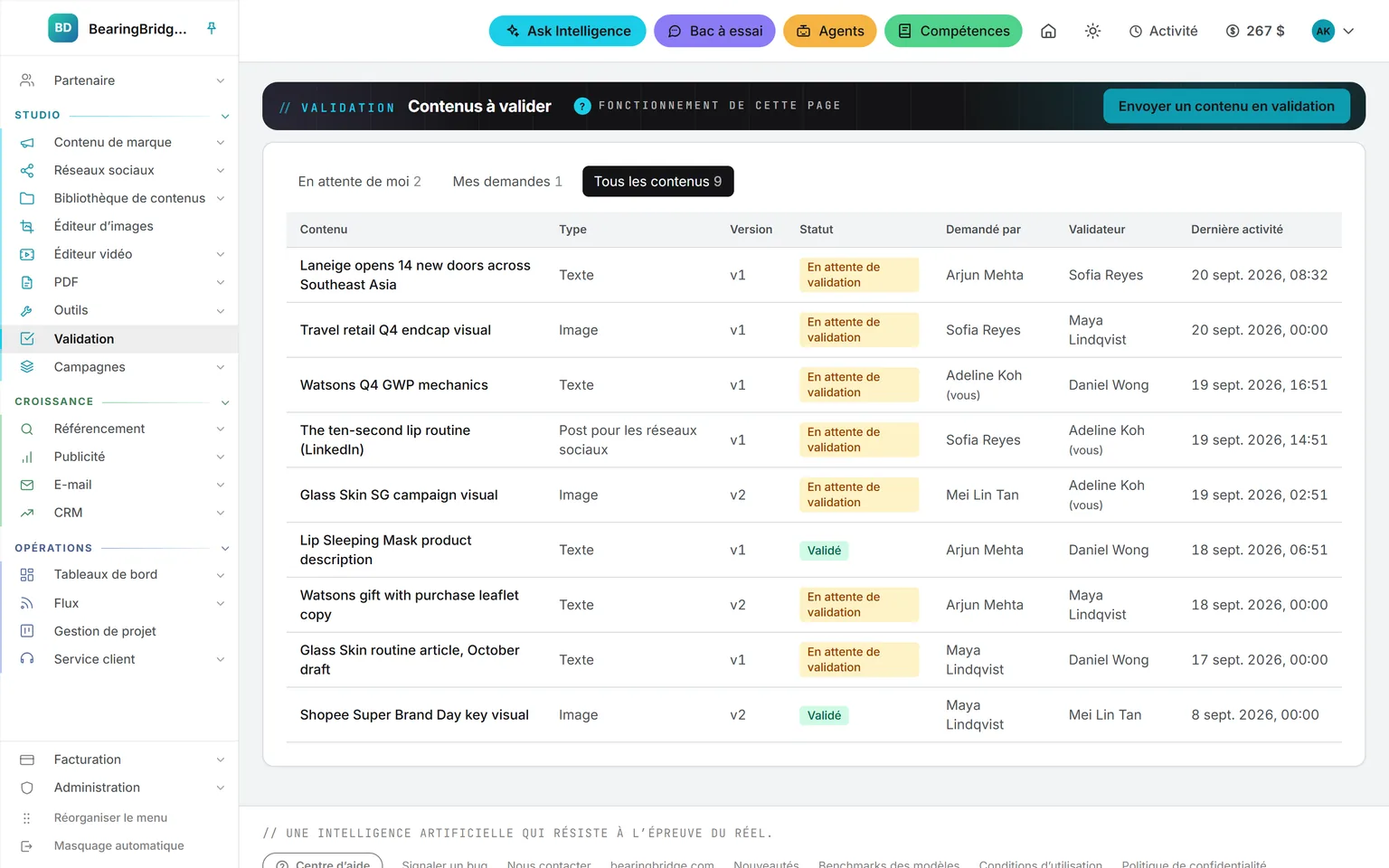This screenshot has width=1389, height=868.
Task: Open Agents button
Action: tap(830, 31)
